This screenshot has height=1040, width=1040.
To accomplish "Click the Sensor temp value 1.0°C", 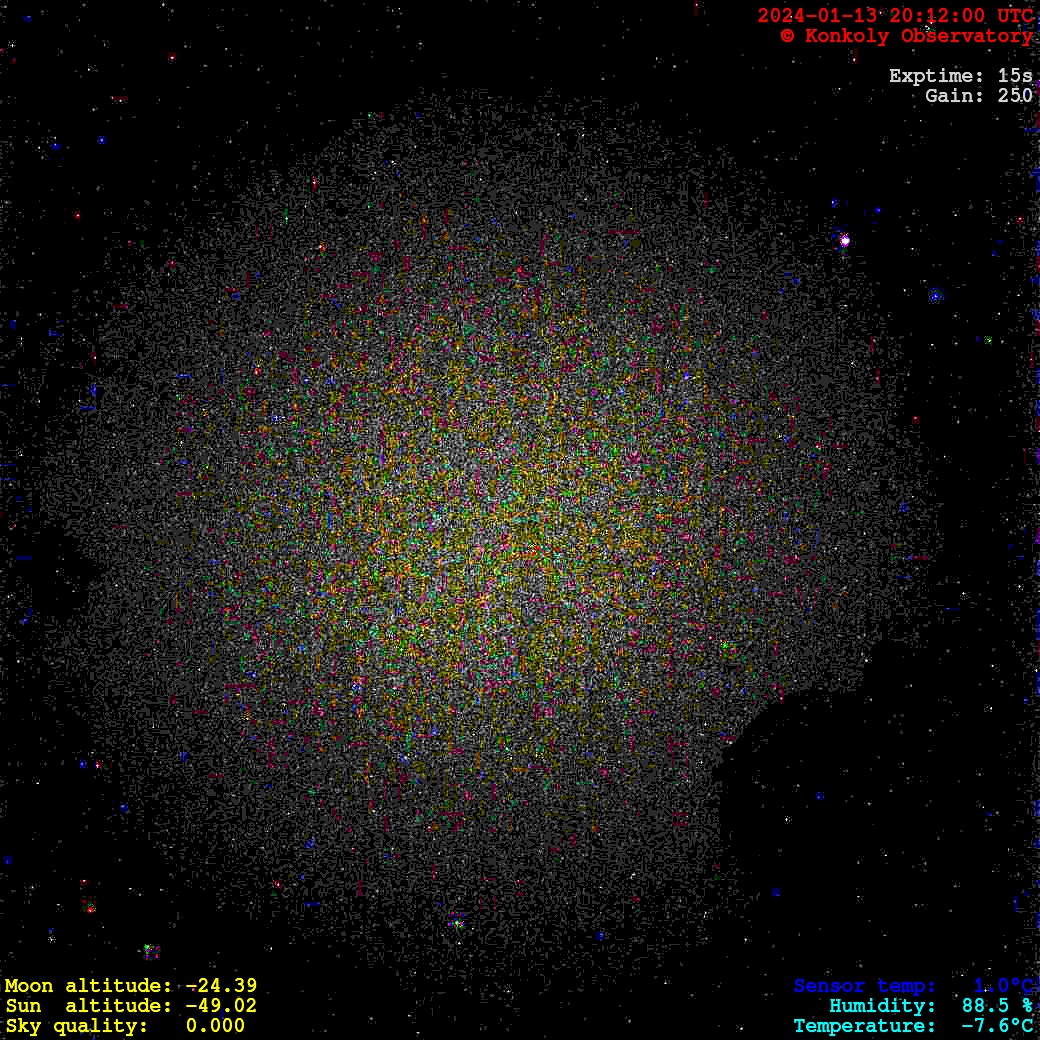I will (x=1003, y=986).
